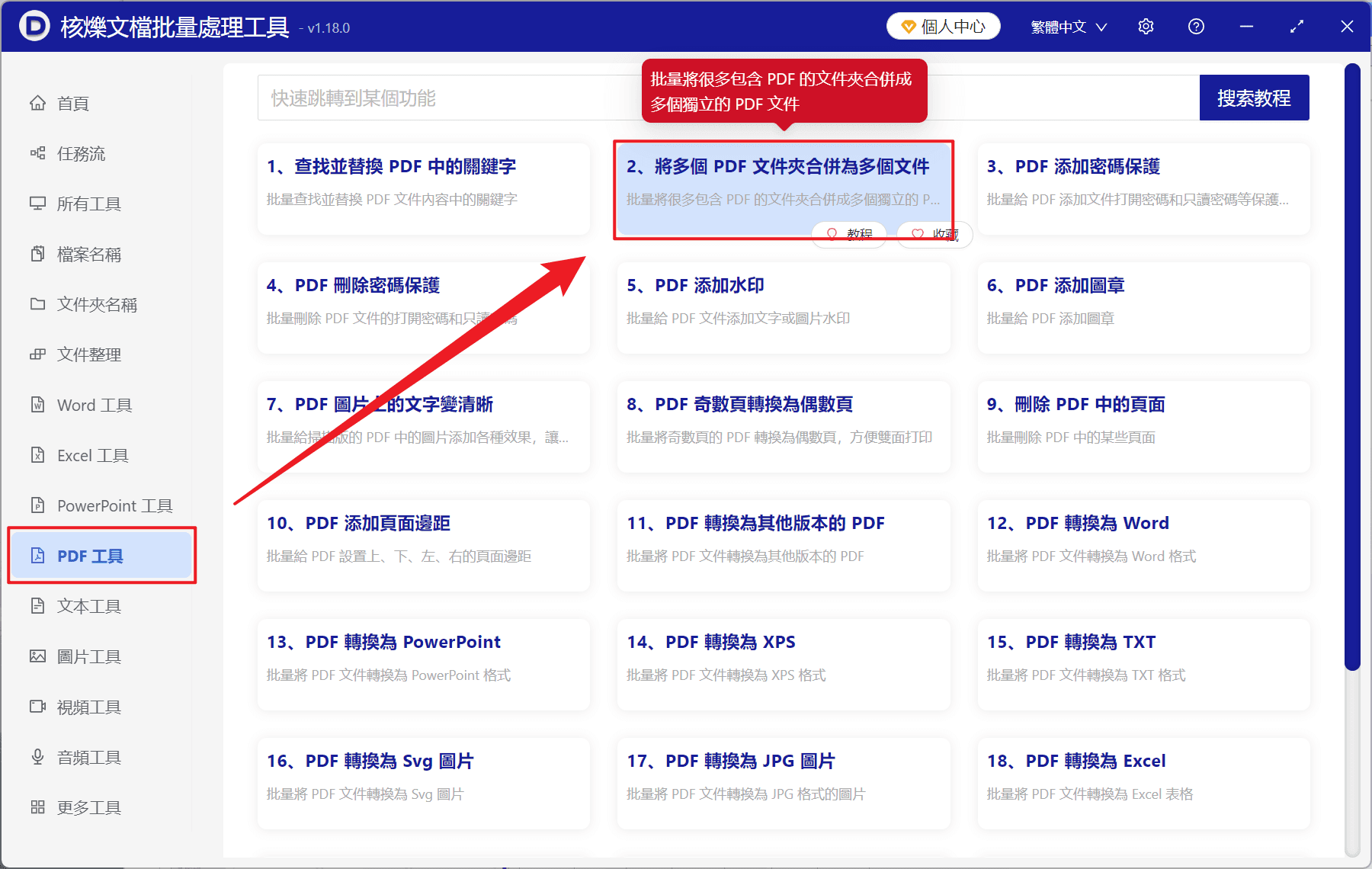This screenshot has width=1372, height=869.
Task: Expand 更多工具 in the sidebar
Action: (89, 807)
